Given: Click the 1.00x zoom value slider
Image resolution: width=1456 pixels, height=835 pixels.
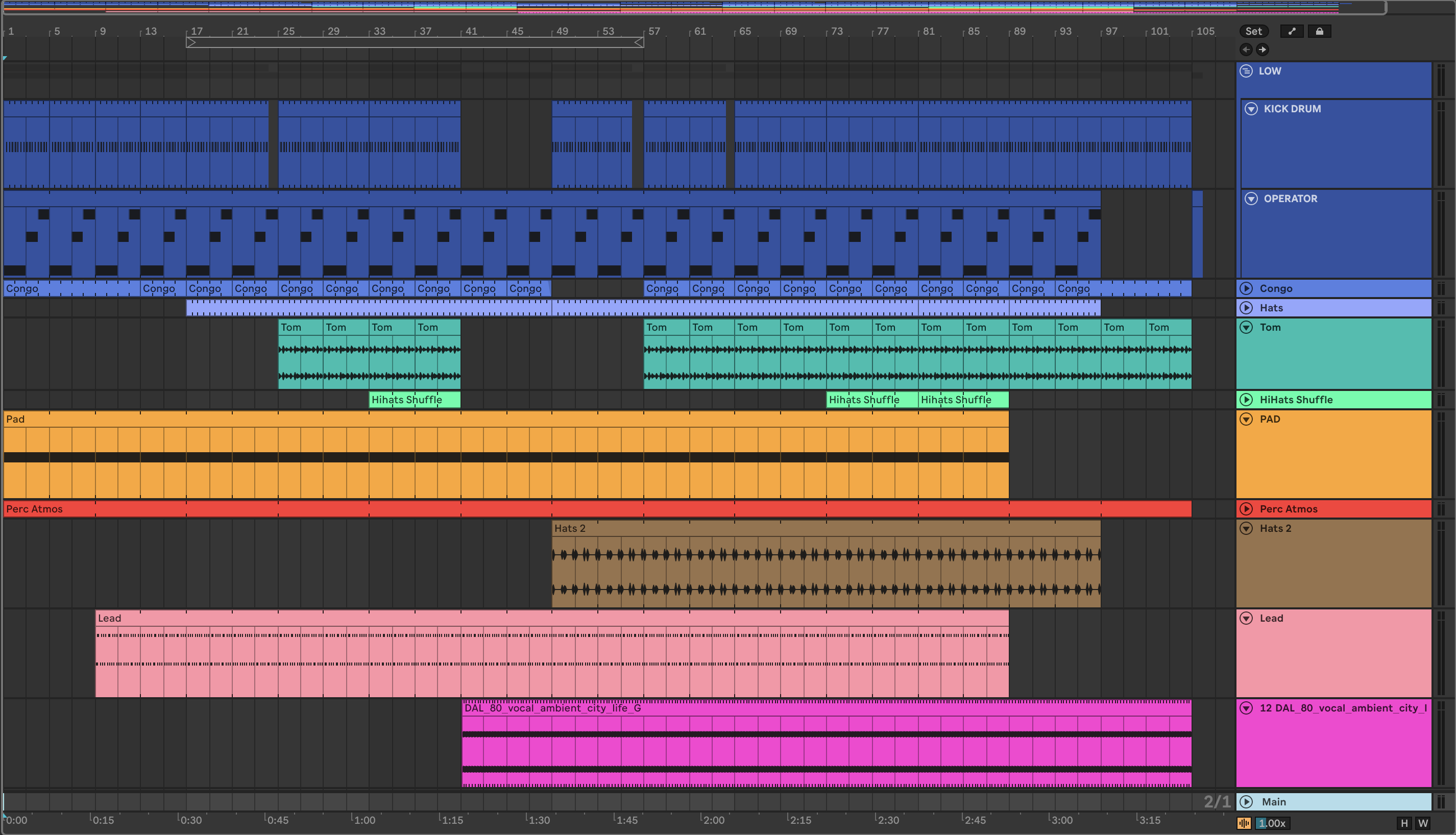Looking at the screenshot, I should 1273,824.
